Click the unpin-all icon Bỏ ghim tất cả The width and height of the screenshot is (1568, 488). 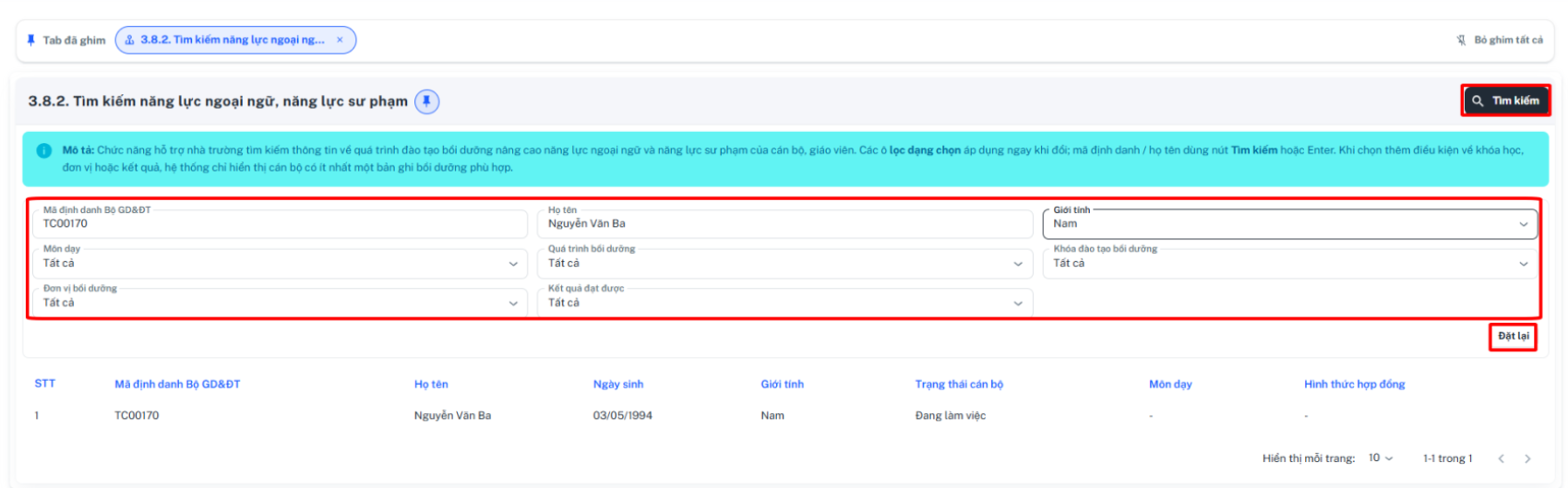1461,40
